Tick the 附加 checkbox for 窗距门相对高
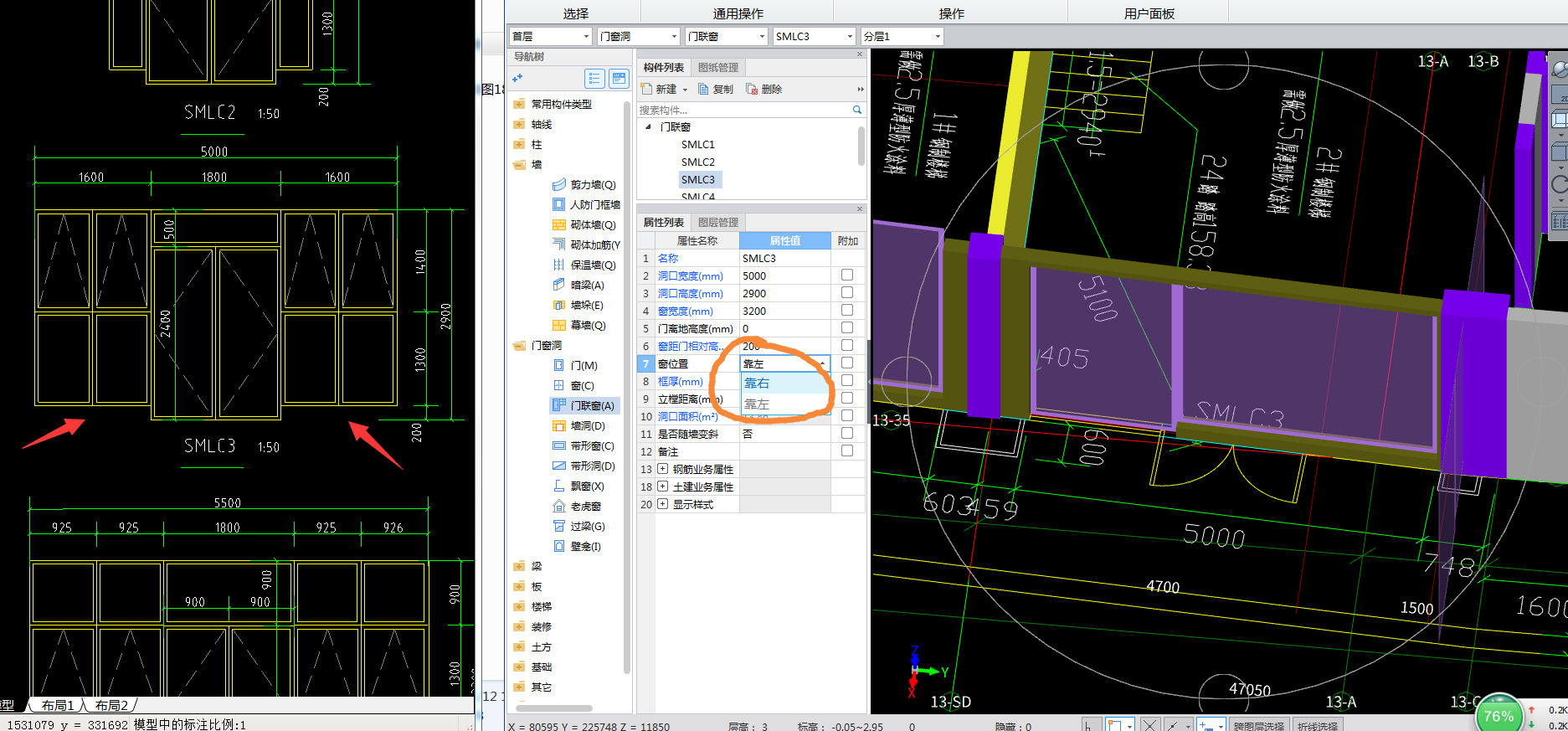This screenshot has height=731, width=1568. click(847, 346)
